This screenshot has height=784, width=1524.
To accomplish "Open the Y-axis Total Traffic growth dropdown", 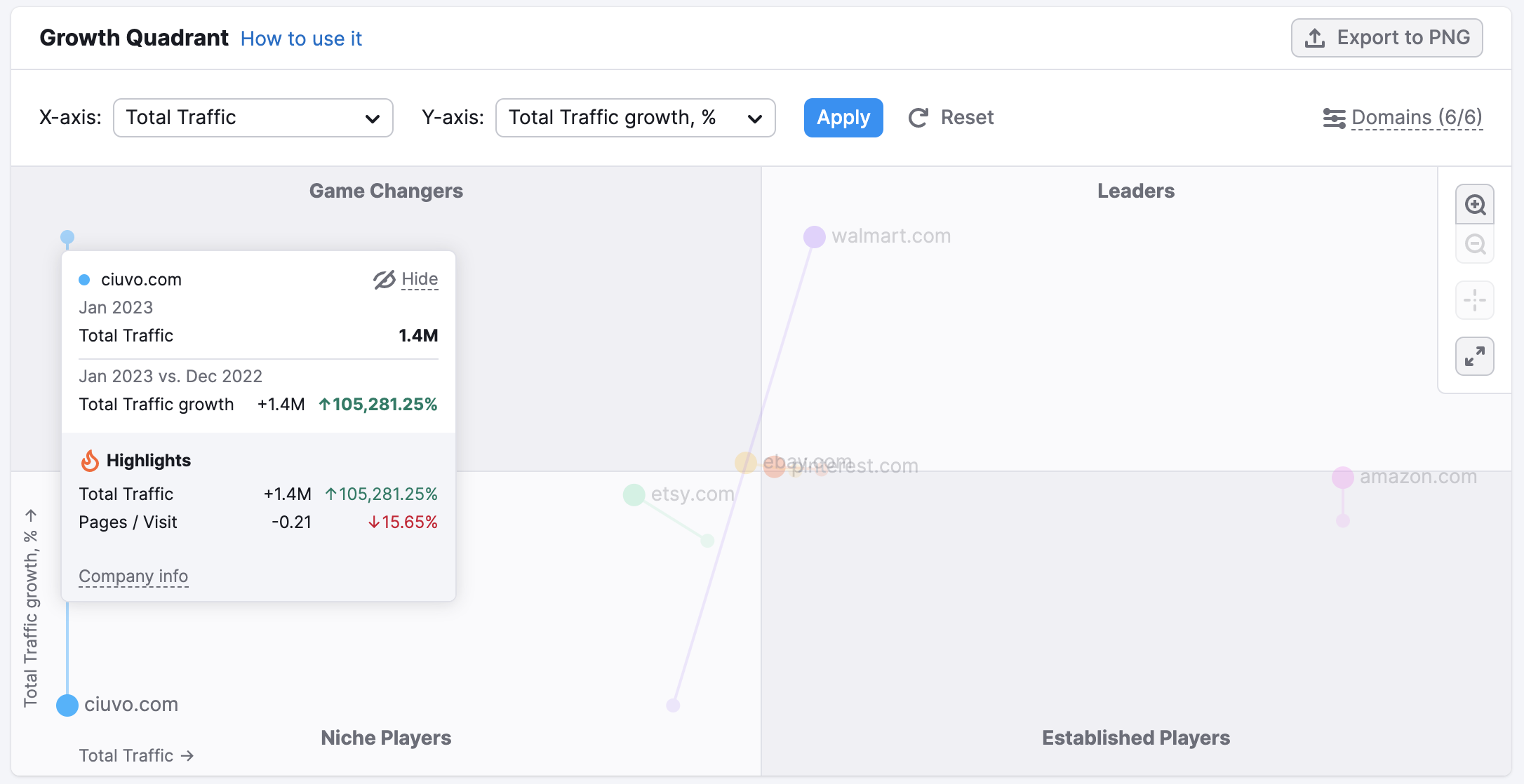I will click(636, 118).
